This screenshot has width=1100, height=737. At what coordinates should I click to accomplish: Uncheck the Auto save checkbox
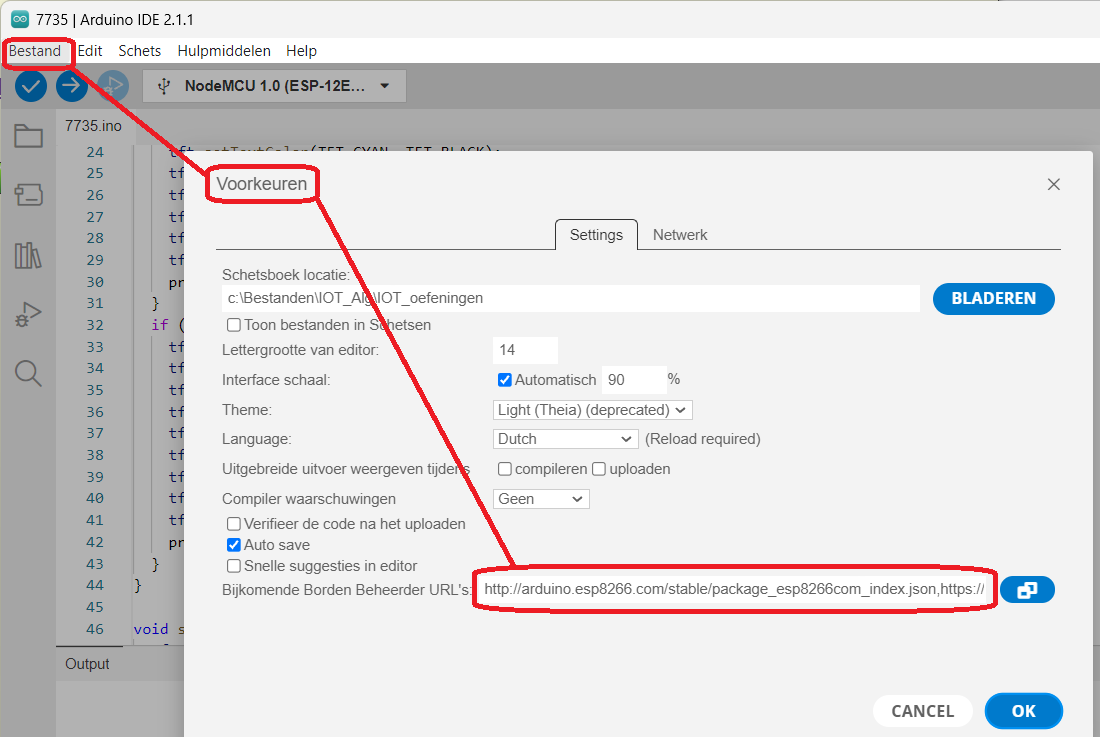pos(234,545)
